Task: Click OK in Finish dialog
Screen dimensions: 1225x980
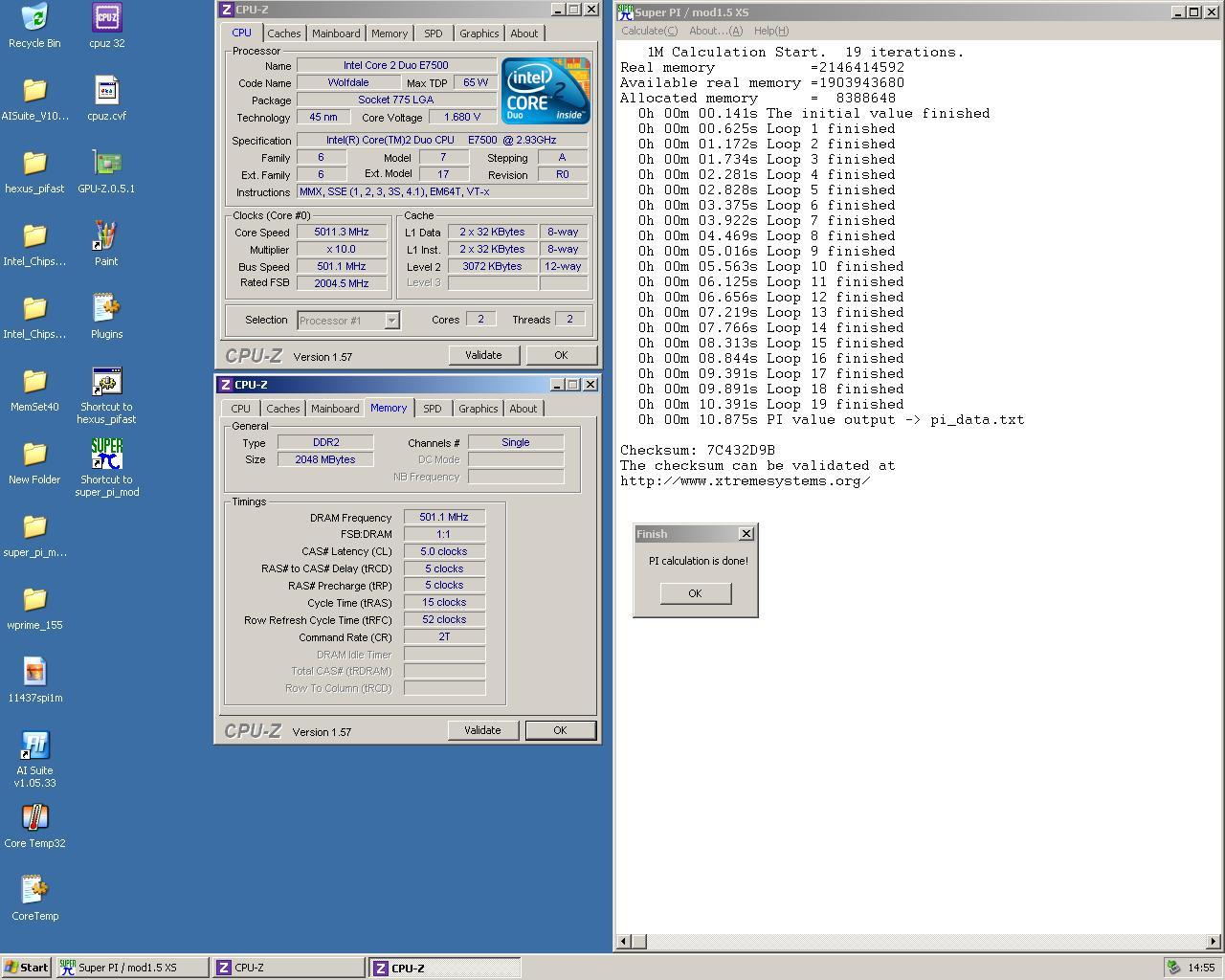Action: tap(695, 593)
